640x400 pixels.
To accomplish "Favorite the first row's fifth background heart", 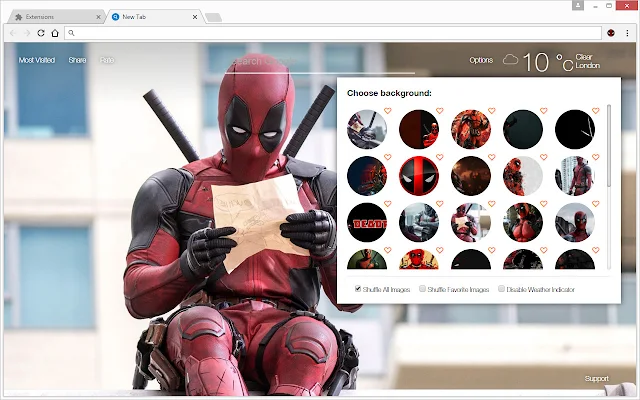I will pyautogui.click(x=596, y=111).
